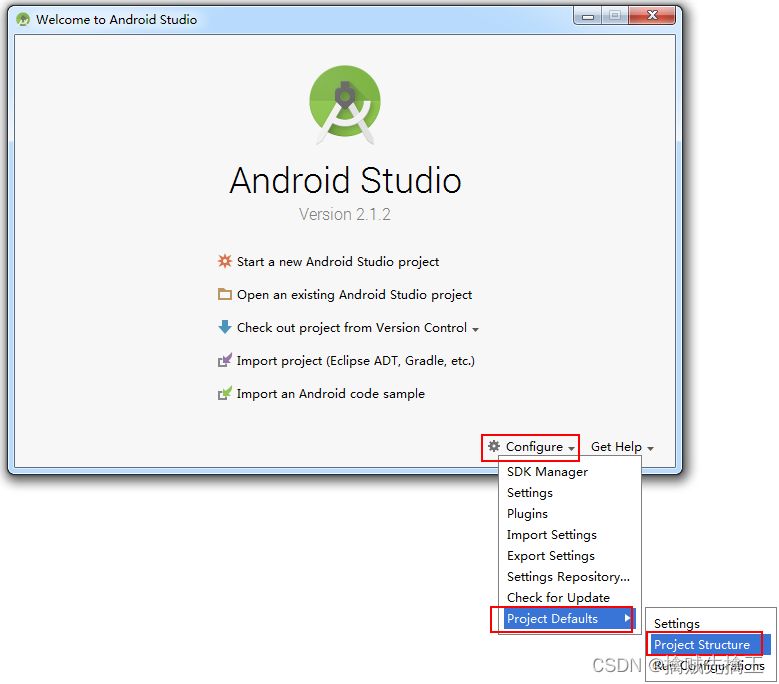Choose Export Settings menu entry
Image resolution: width=779 pixels, height=684 pixels.
(550, 556)
